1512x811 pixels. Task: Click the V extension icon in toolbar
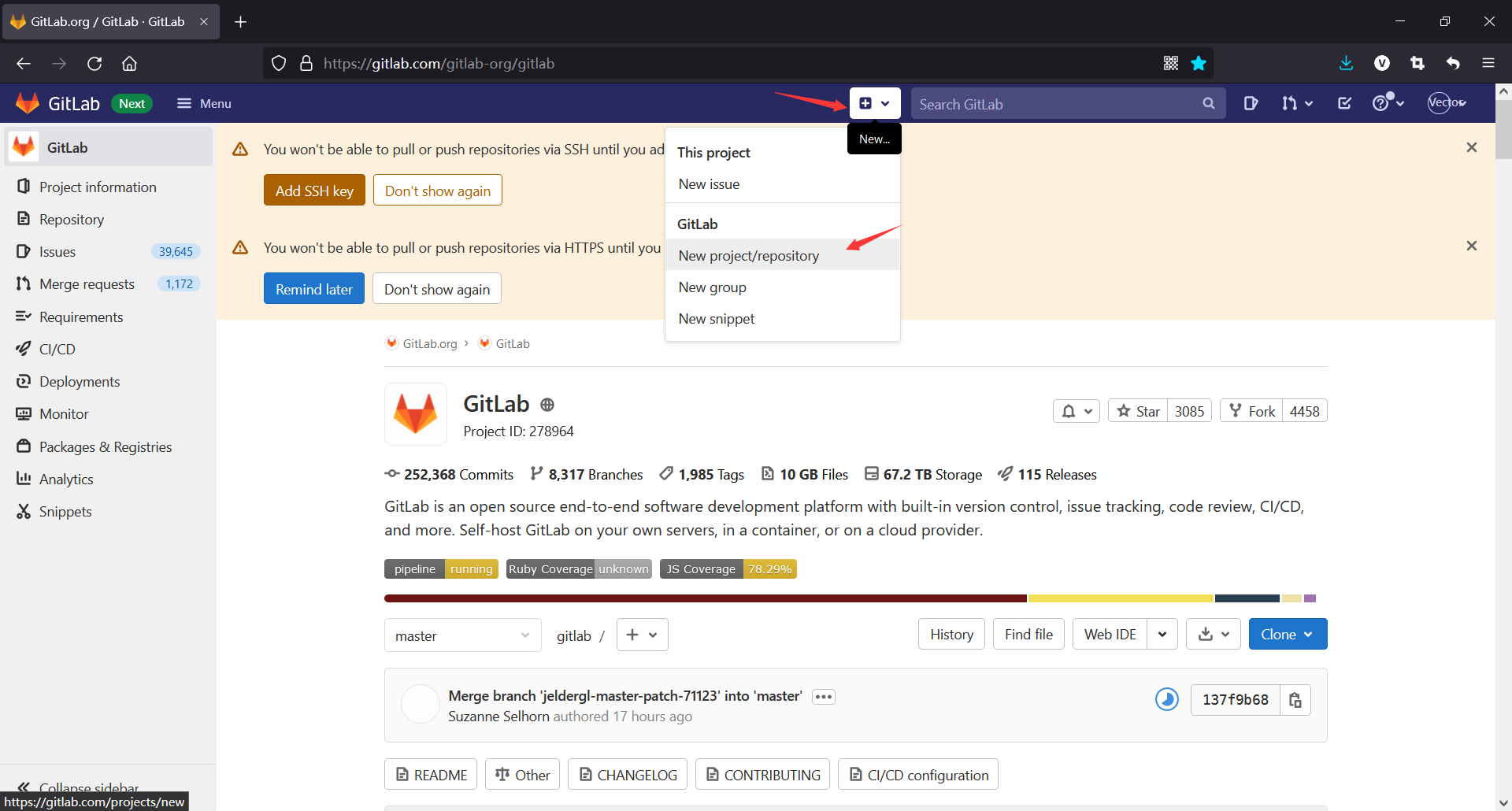[x=1382, y=64]
